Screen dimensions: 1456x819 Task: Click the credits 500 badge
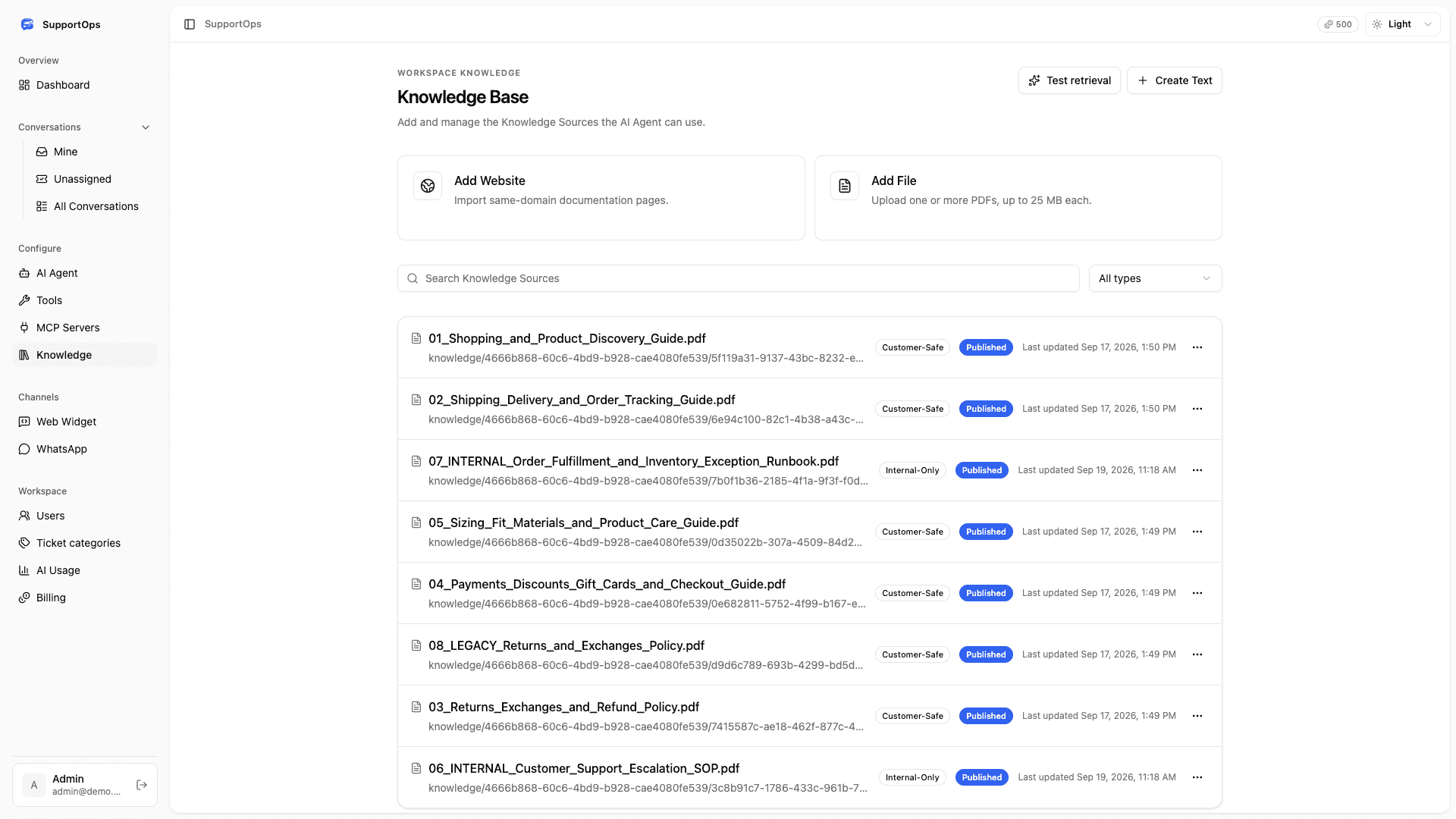coord(1338,24)
